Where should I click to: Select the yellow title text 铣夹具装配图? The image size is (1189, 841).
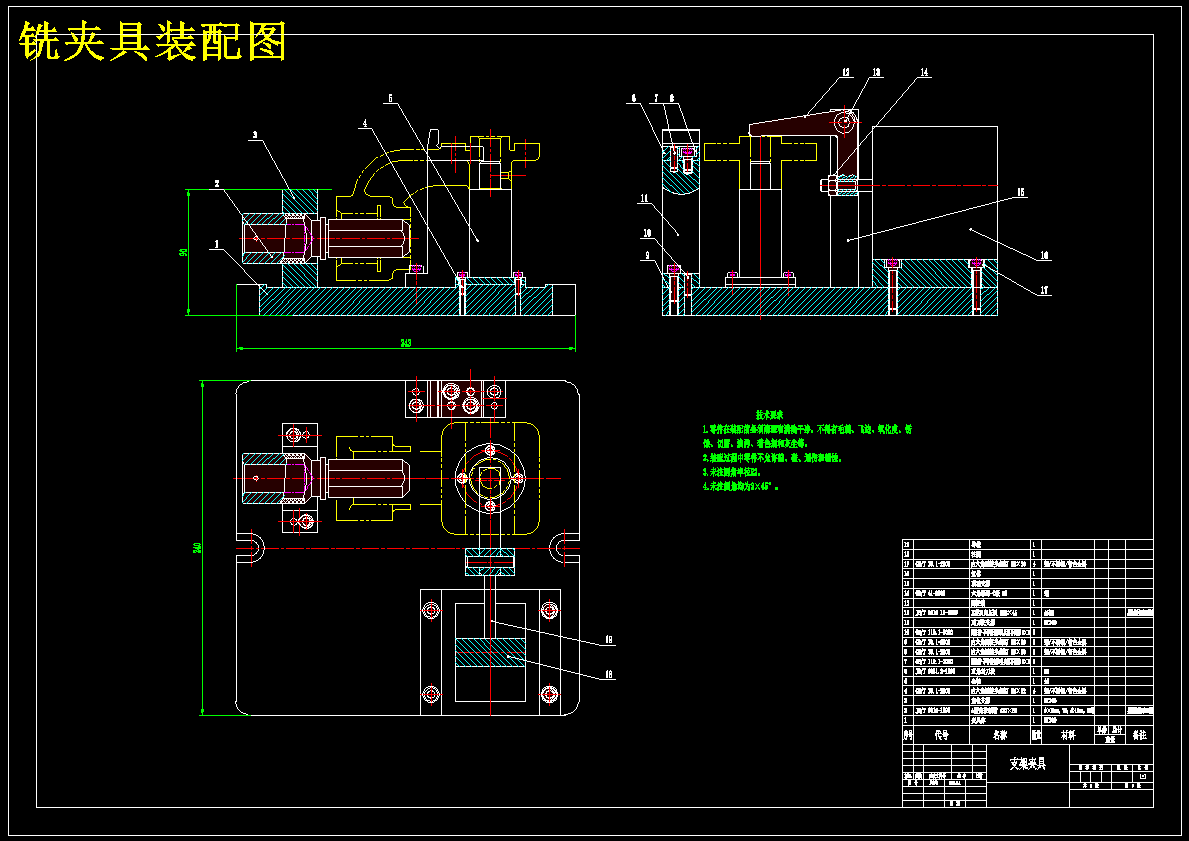(152, 41)
